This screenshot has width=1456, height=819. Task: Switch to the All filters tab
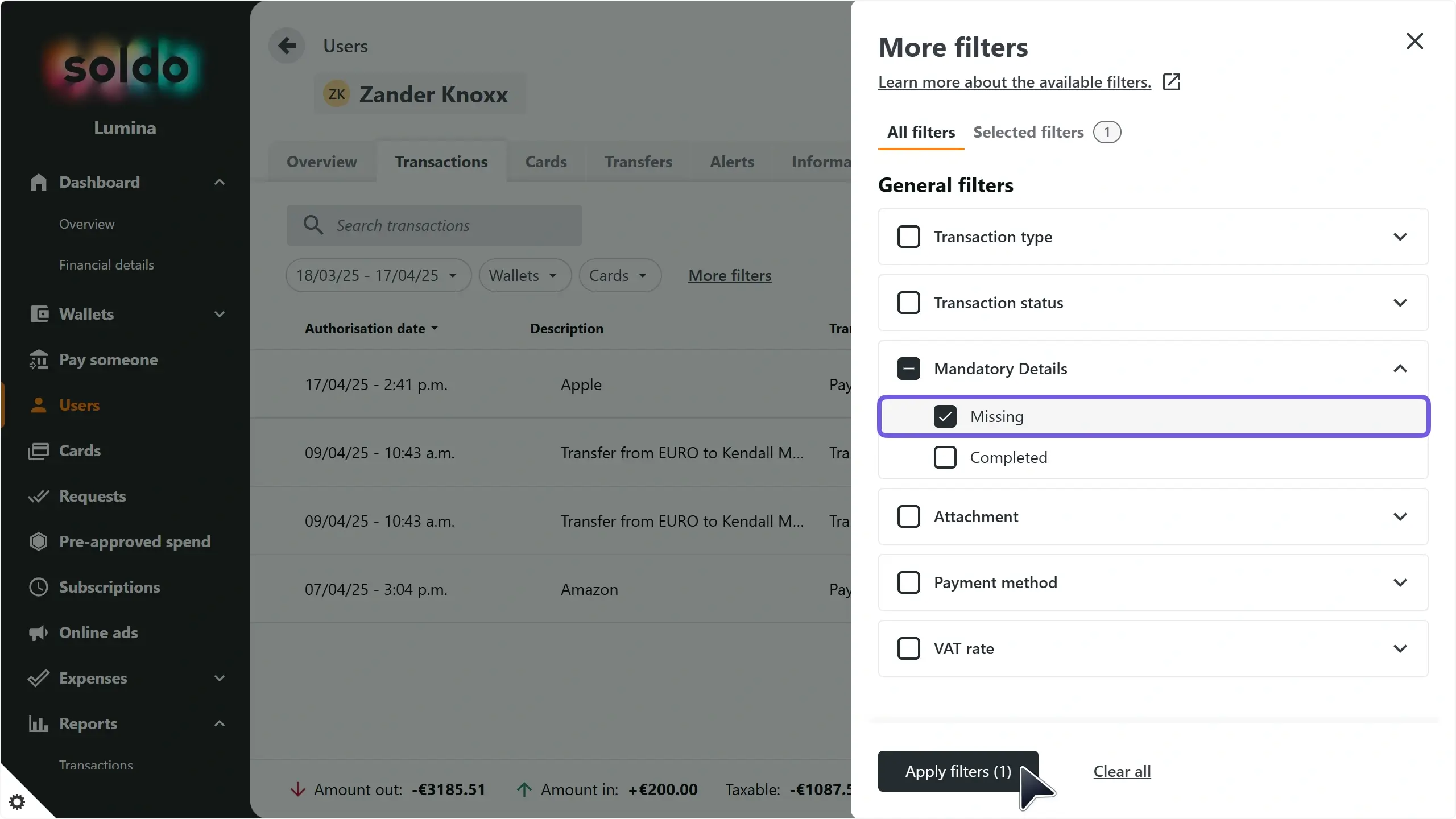pos(921,132)
